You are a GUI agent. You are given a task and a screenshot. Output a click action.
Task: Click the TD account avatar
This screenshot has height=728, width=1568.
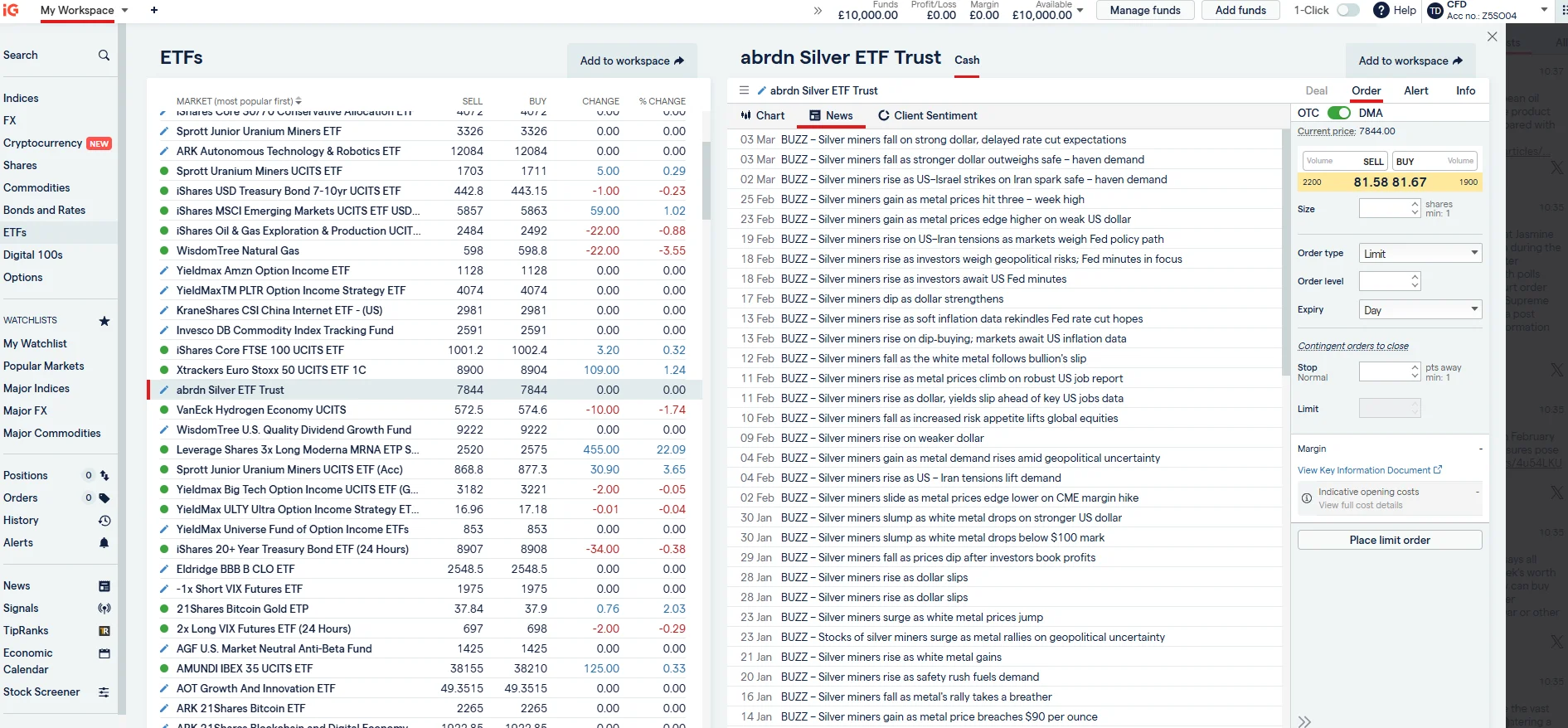click(x=1435, y=11)
